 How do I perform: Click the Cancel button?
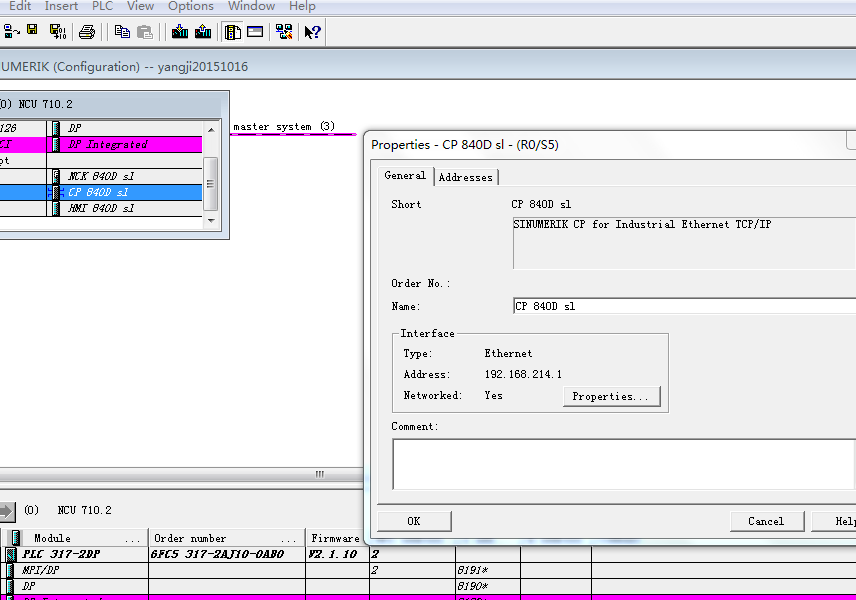[x=766, y=521]
